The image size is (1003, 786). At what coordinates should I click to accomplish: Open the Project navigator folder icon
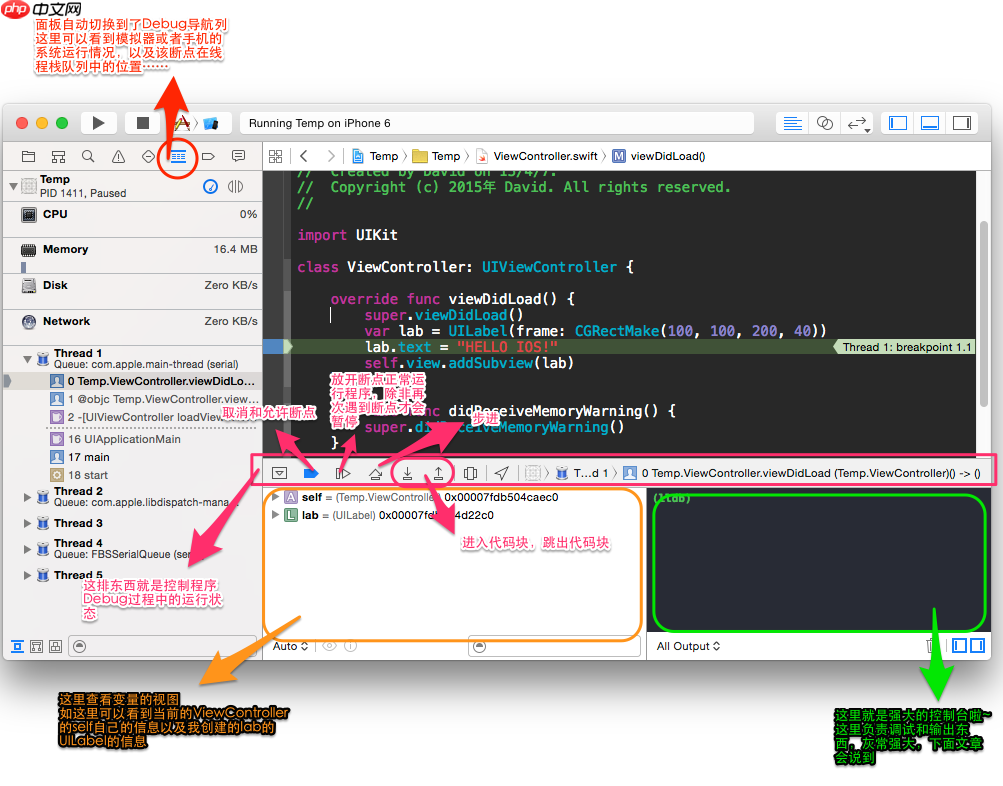(x=29, y=156)
